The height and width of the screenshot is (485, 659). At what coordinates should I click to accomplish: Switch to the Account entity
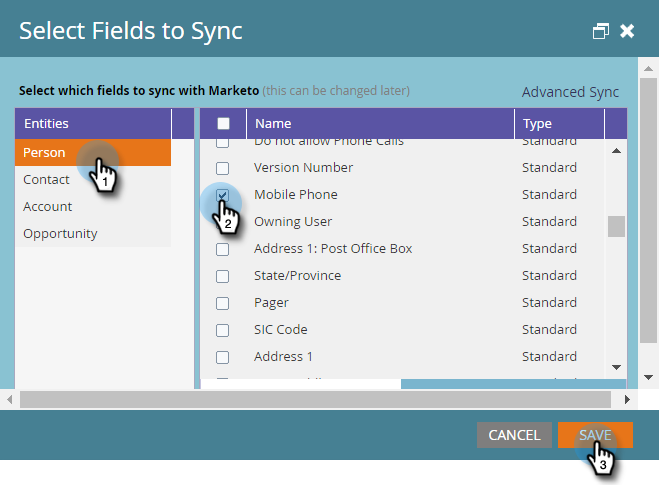point(48,207)
